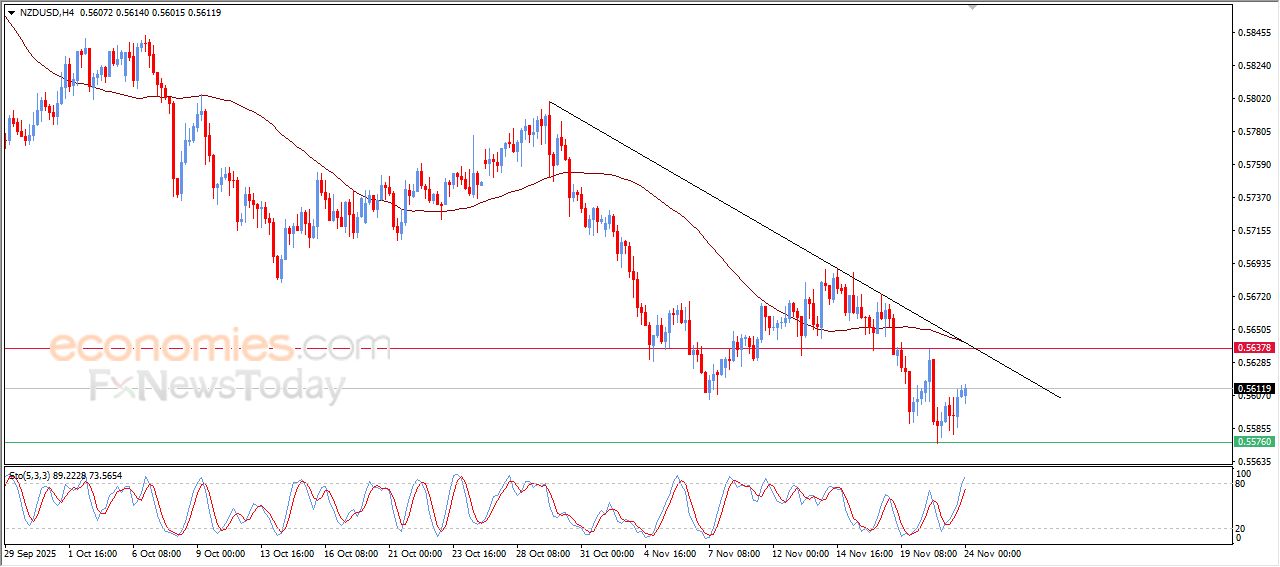Click the 0.56072 open price value in header
Viewport: 1280px width, 567px height.
[97, 13]
